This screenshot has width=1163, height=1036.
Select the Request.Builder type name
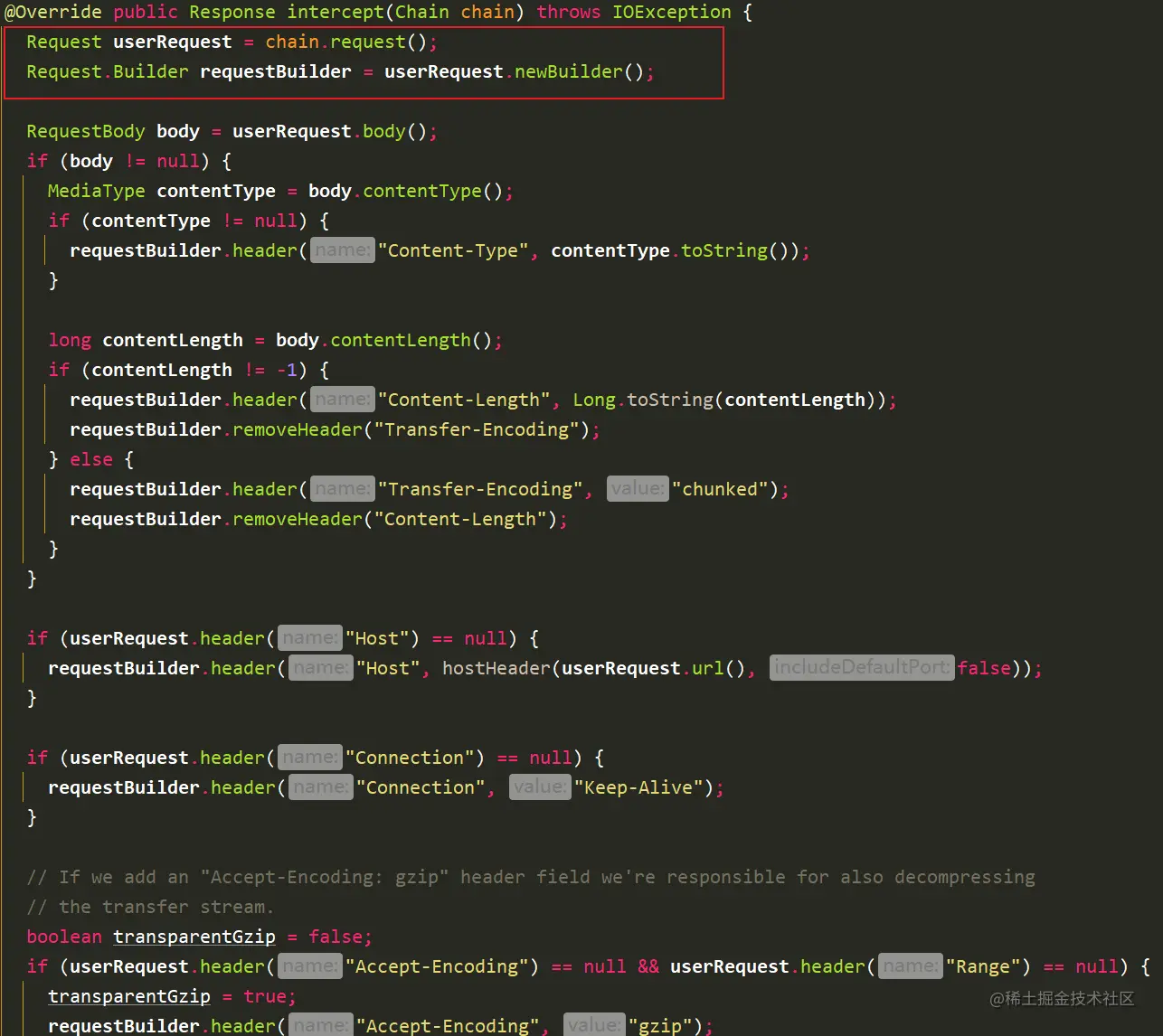click(x=108, y=71)
